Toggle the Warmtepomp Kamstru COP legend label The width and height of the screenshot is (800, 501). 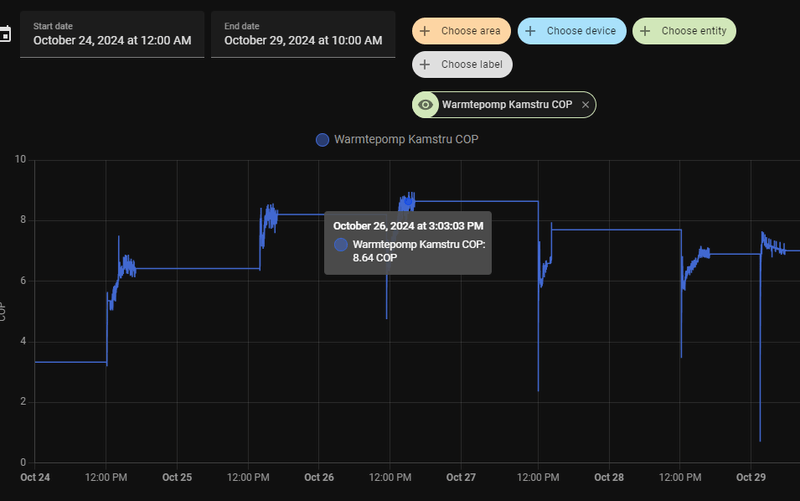406,140
